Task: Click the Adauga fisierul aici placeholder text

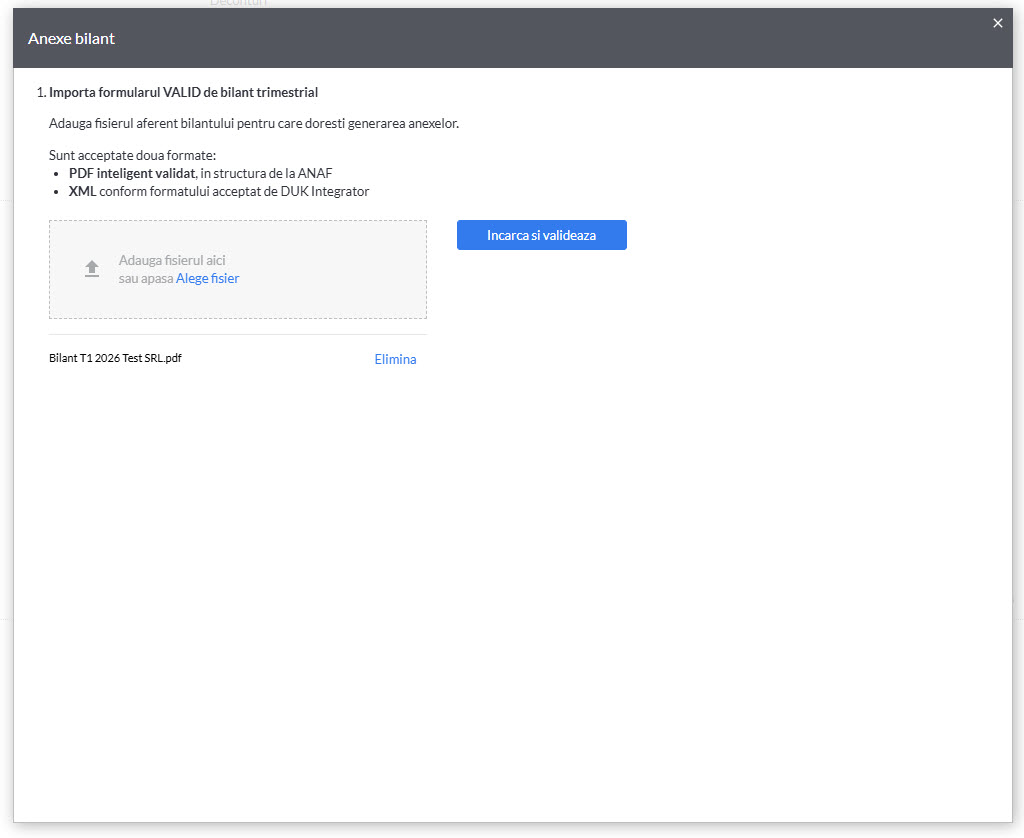Action: tap(172, 260)
